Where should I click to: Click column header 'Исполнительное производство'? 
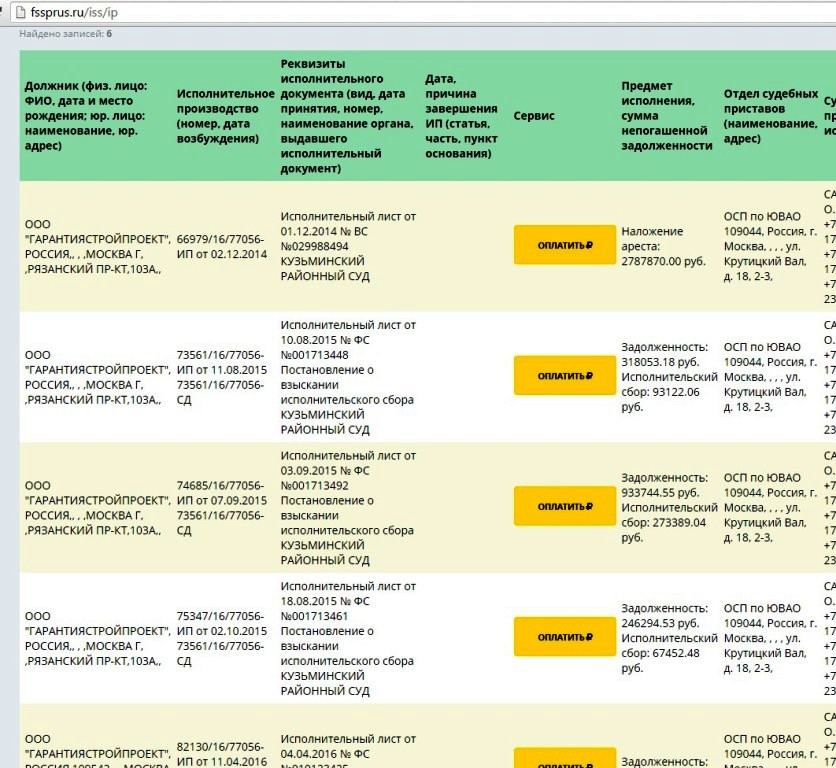coord(226,116)
